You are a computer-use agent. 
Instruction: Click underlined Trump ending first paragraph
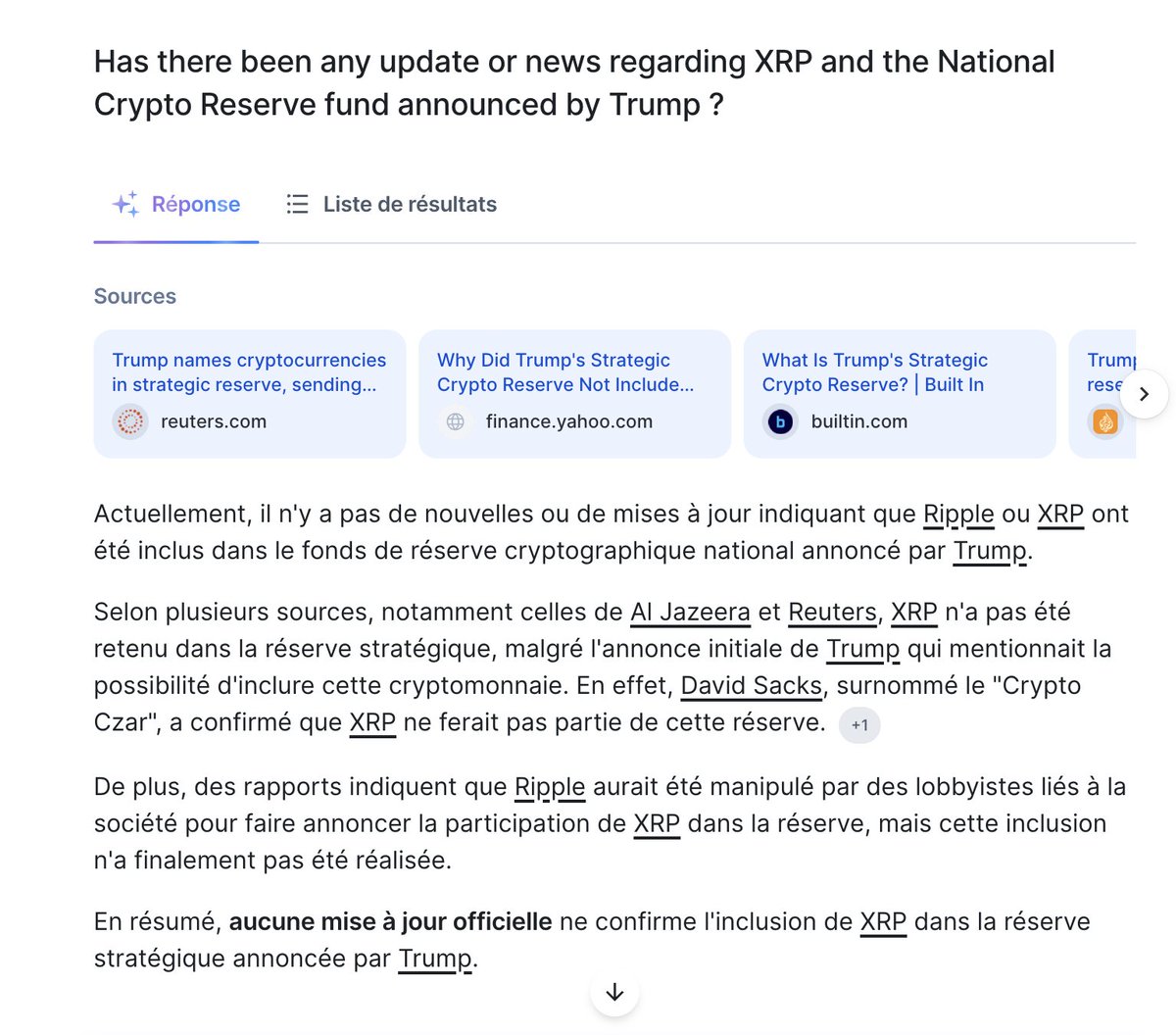point(990,551)
